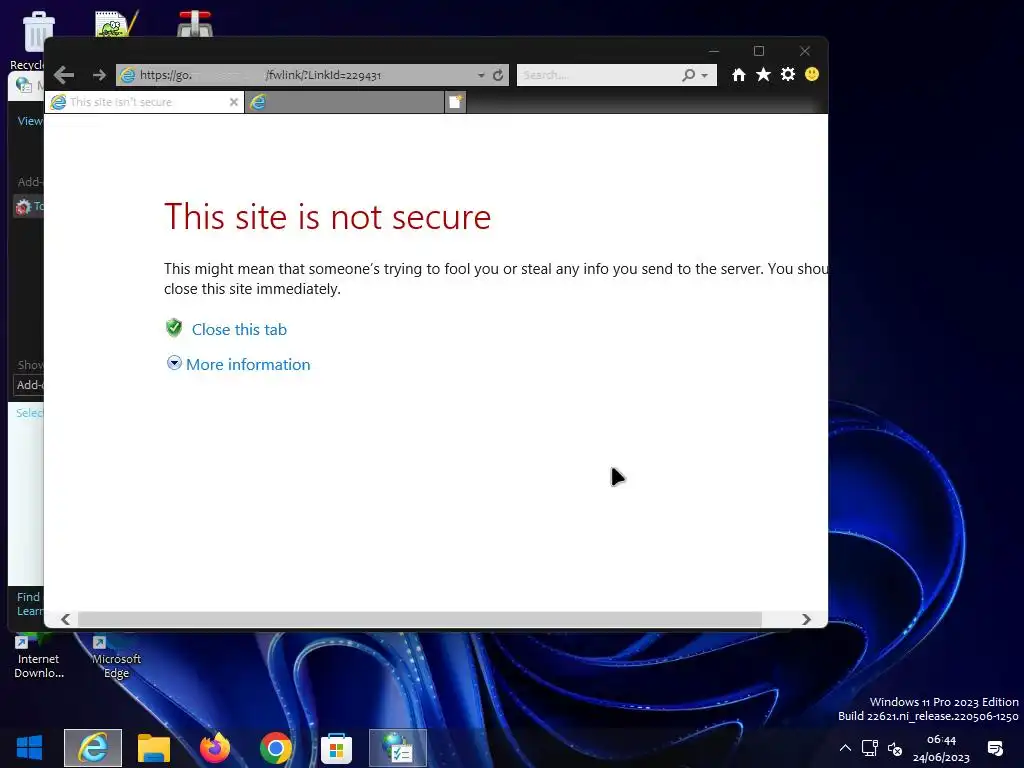This screenshot has height=768, width=1024.
Task: Go forward with the forward arrow
Action: coord(99,75)
